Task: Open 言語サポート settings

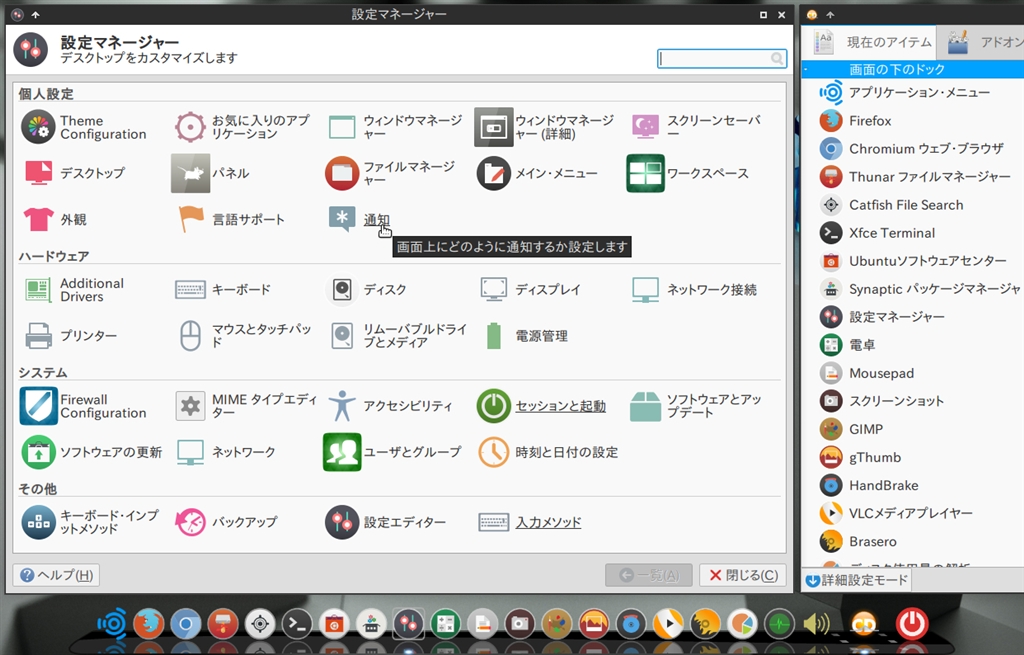Action: (x=231, y=219)
